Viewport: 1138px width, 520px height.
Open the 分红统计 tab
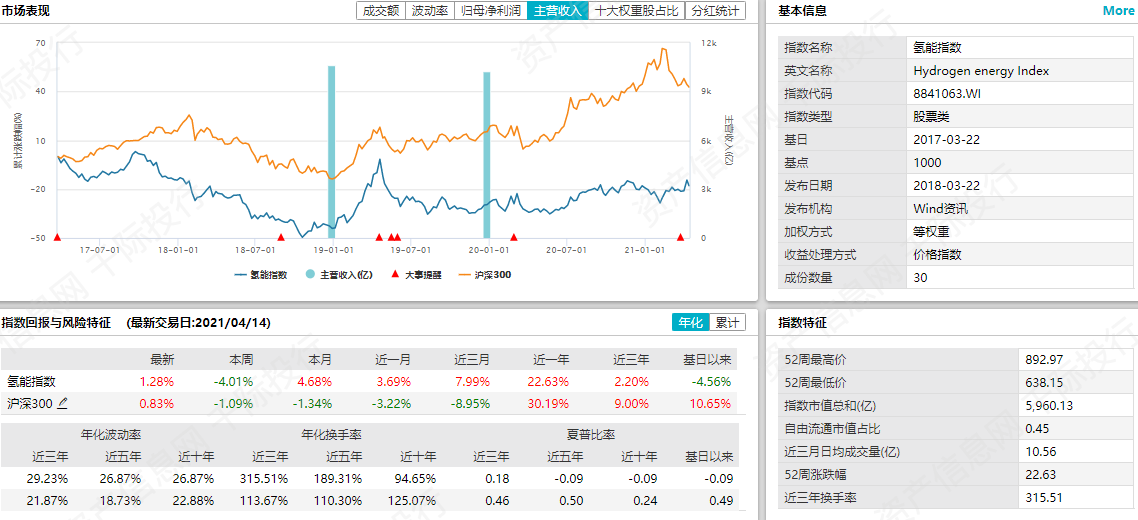[715, 11]
